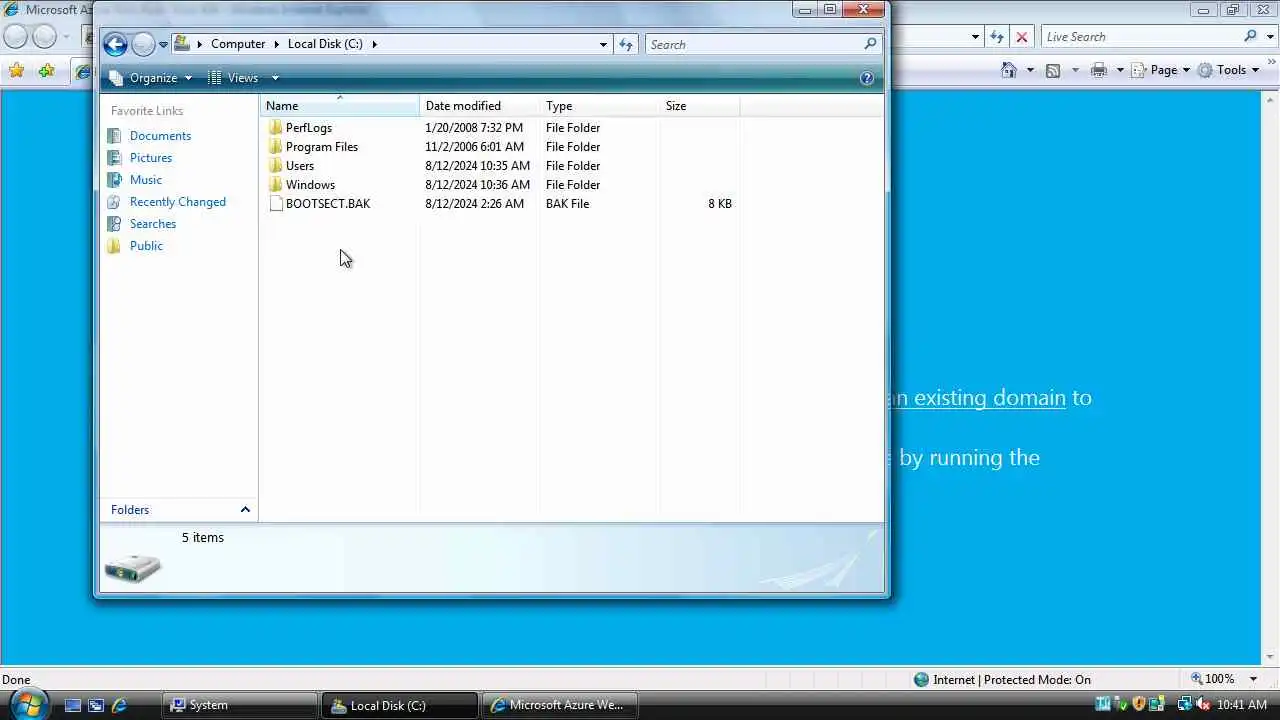Sort by the Name column header

click(x=340, y=106)
